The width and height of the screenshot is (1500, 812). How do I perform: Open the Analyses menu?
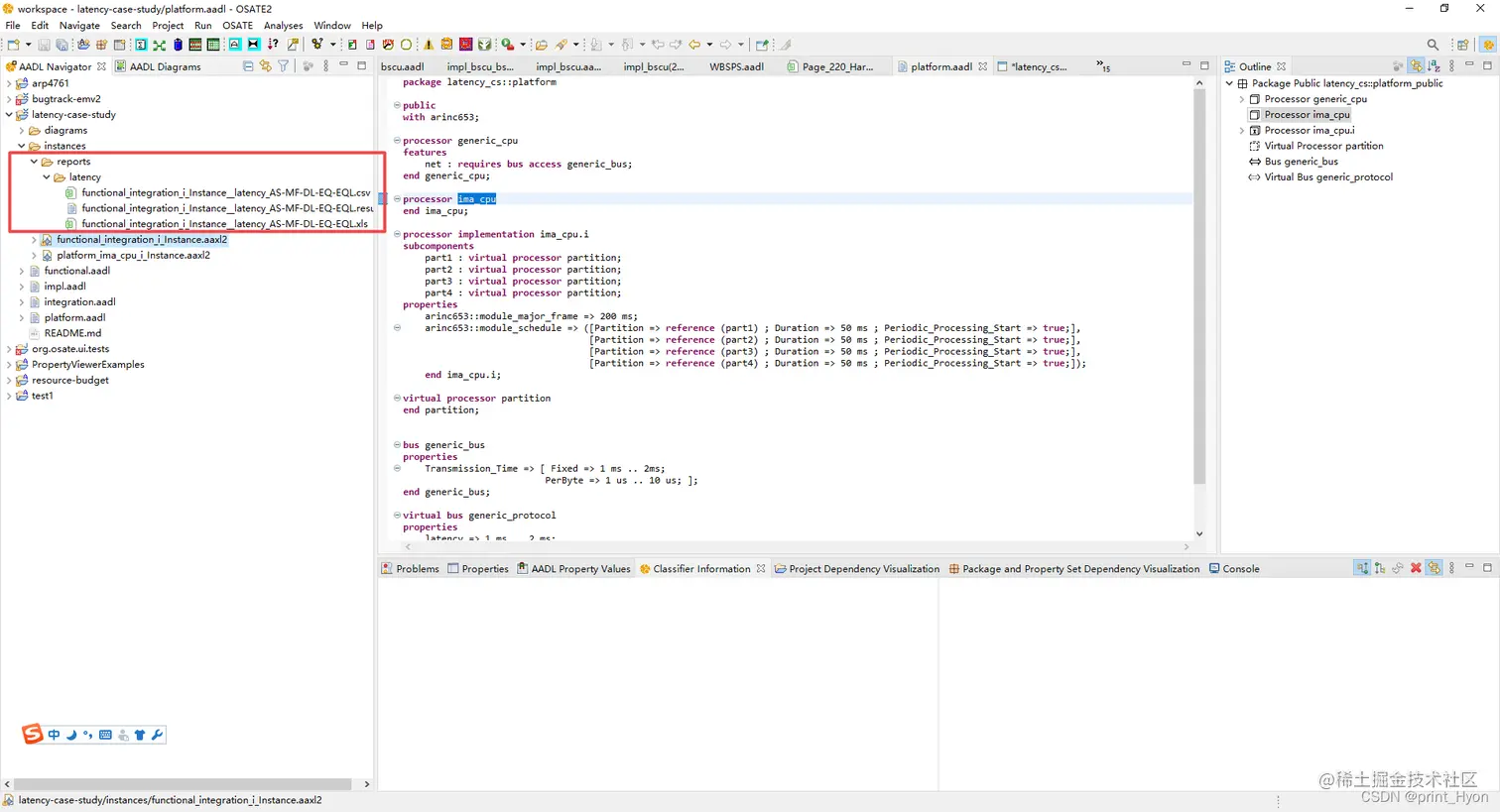pos(283,25)
